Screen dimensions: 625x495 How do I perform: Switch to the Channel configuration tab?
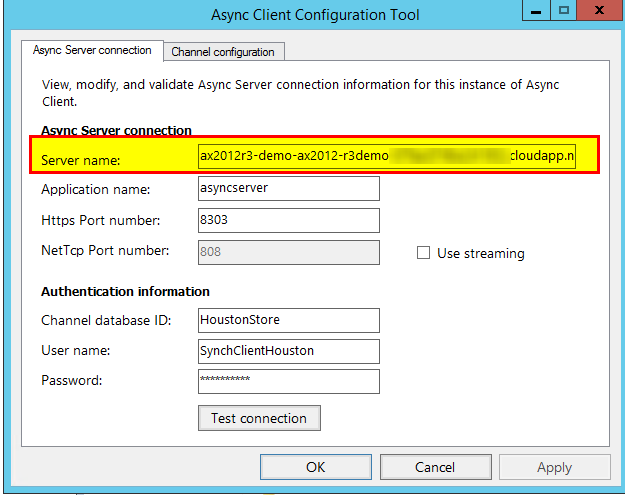tap(224, 51)
